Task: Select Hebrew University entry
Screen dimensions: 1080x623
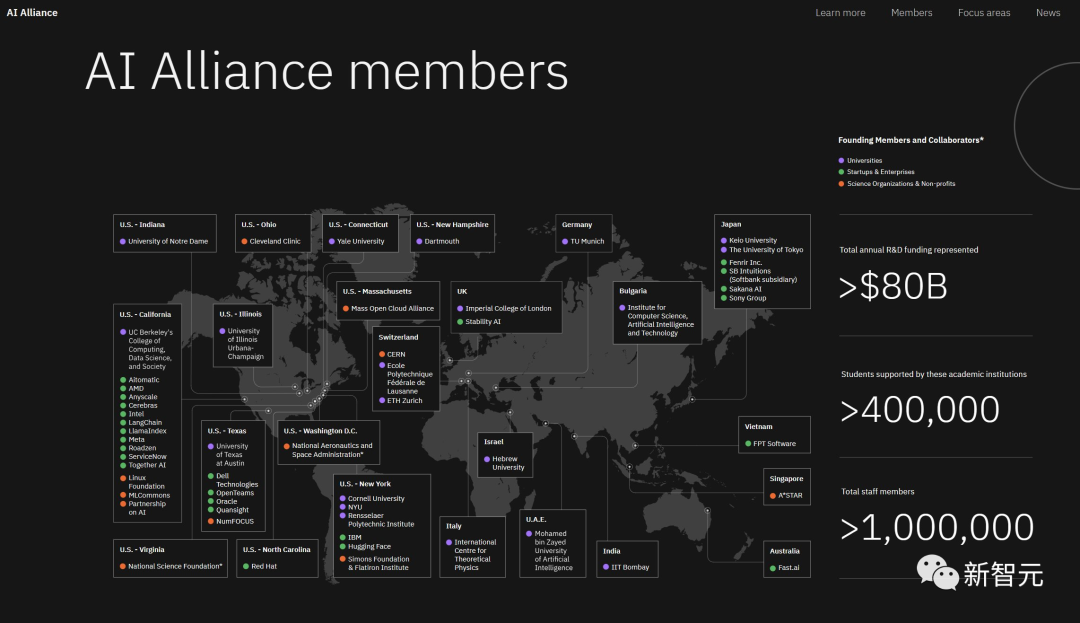Action: click(x=504, y=463)
